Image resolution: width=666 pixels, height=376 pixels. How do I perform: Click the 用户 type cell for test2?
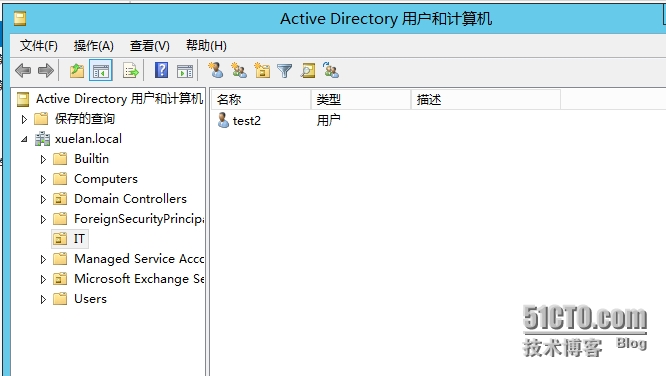(328, 120)
